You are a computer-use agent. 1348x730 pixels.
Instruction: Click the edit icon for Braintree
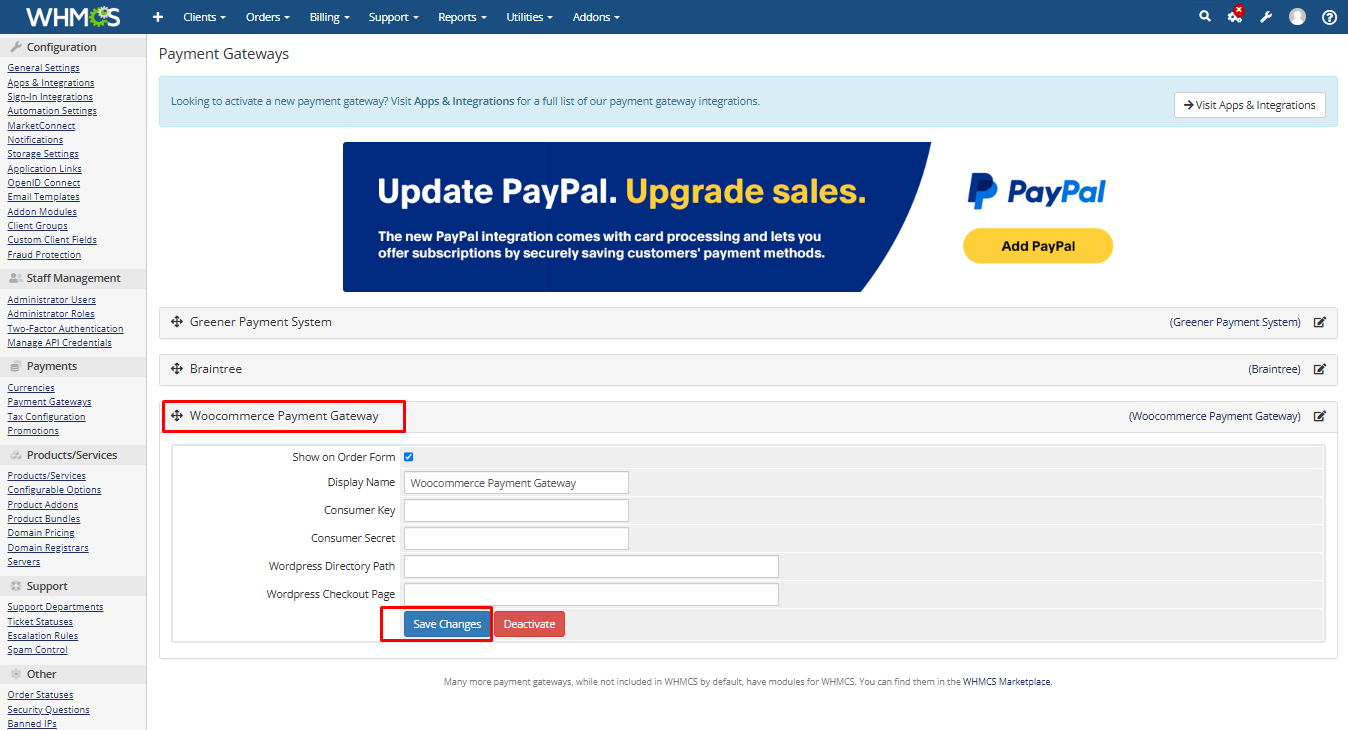tap(1320, 369)
